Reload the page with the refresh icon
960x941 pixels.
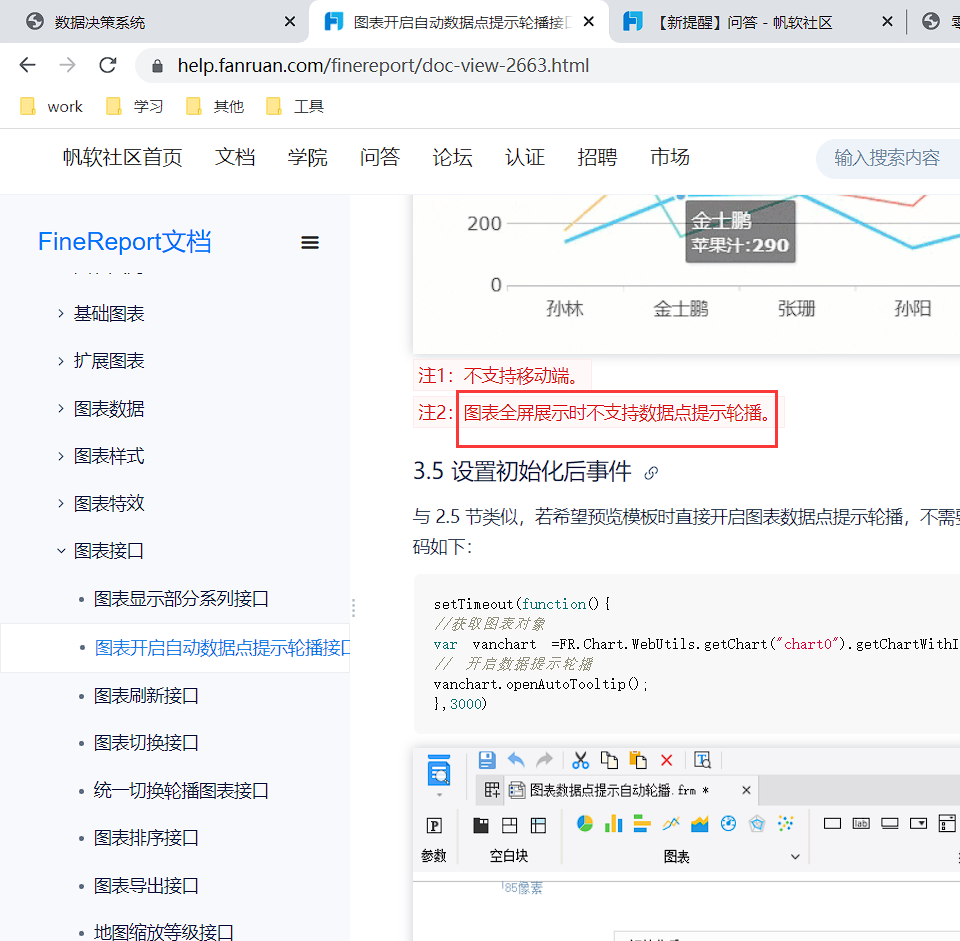point(107,66)
